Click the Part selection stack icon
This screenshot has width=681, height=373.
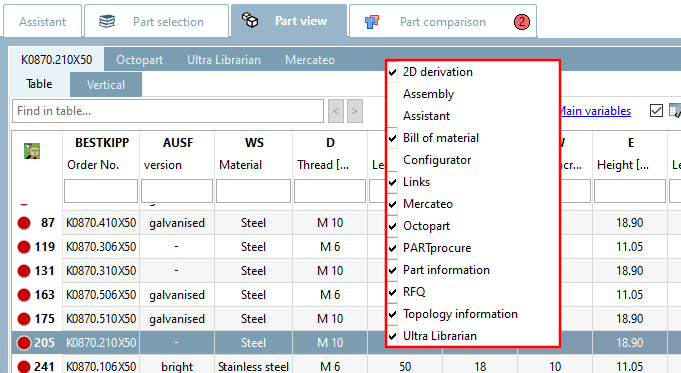click(107, 21)
